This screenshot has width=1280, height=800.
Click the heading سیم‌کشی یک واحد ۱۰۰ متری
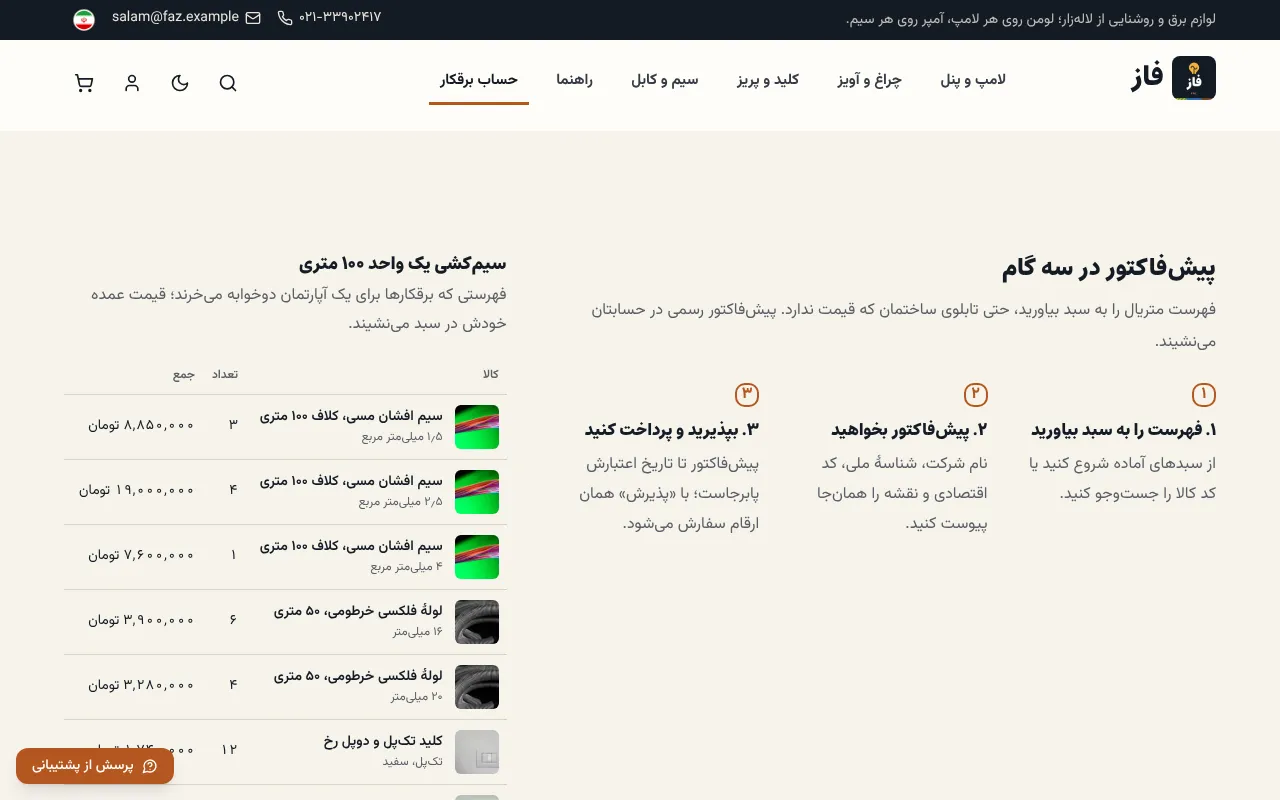pyautogui.click(x=403, y=264)
